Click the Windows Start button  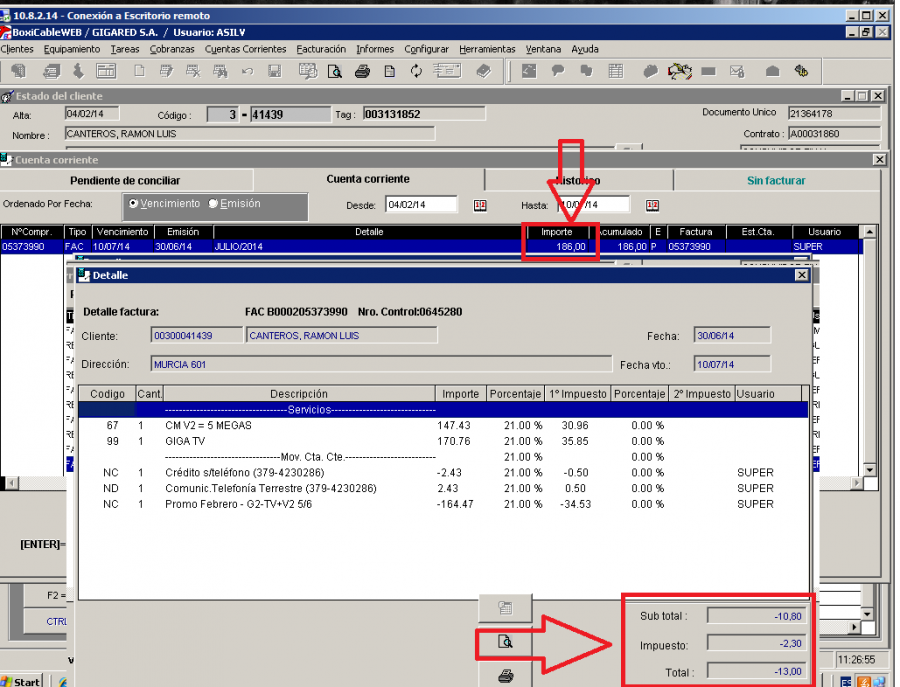(21, 681)
